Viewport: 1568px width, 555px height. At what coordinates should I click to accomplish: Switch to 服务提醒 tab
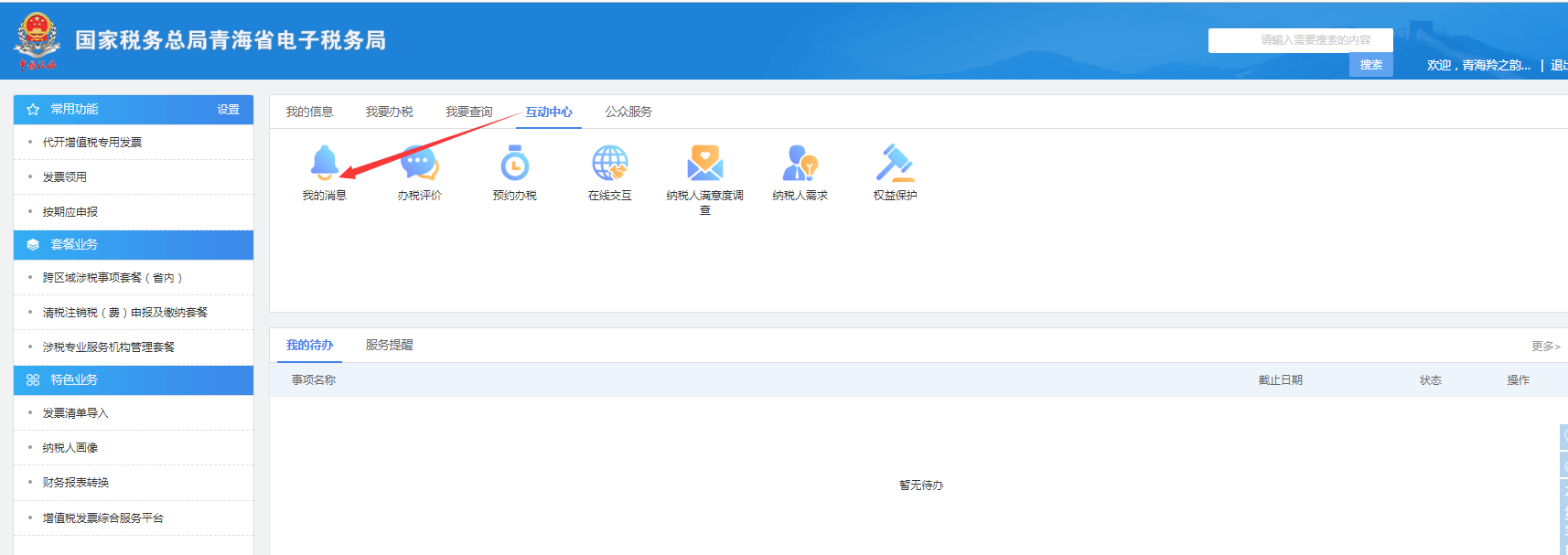(390, 346)
